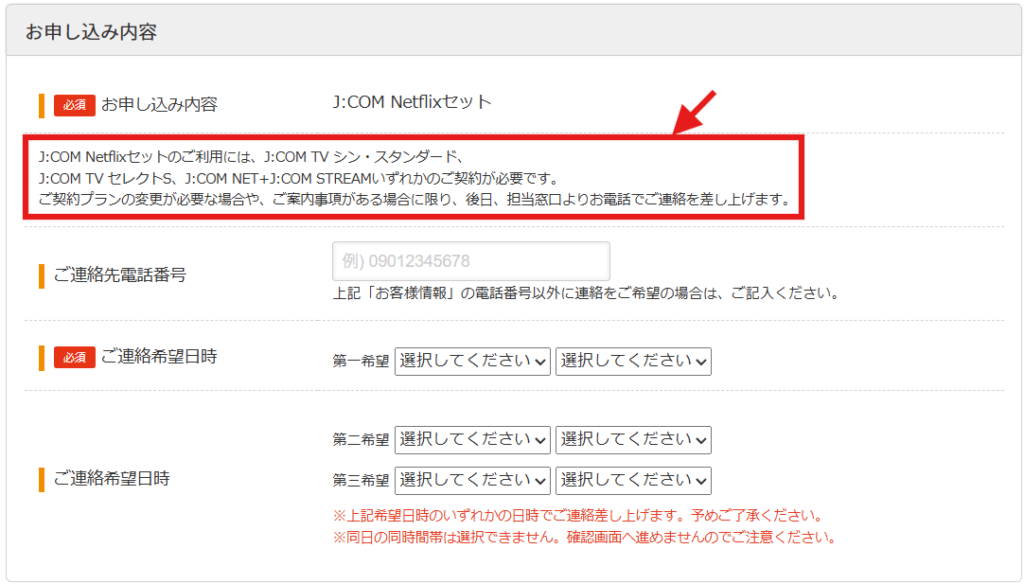Click the '第一希望' label
Viewport: 1024px width, 584px height.
click(x=360, y=361)
